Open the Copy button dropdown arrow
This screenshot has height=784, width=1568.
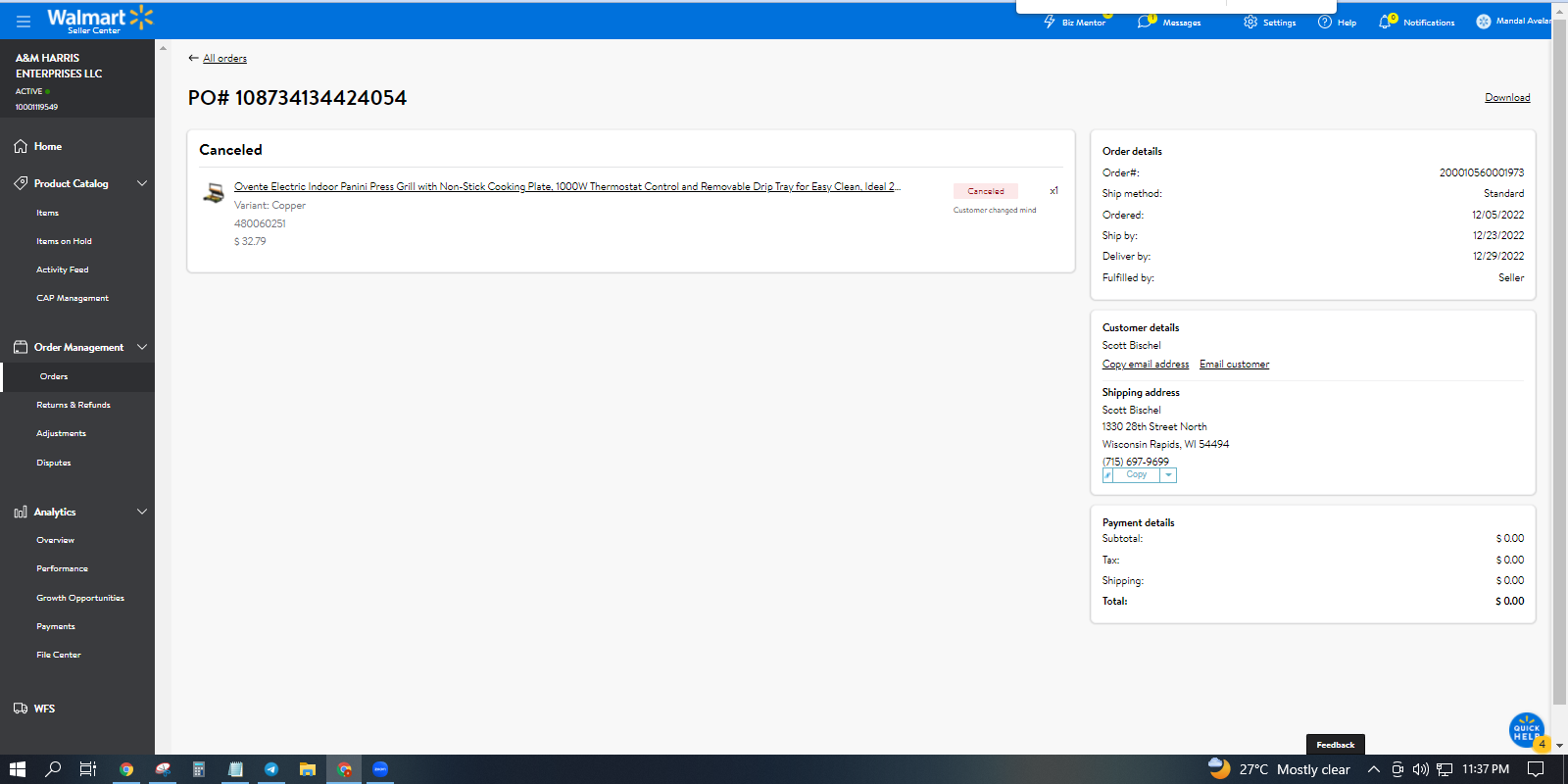pyautogui.click(x=1168, y=475)
